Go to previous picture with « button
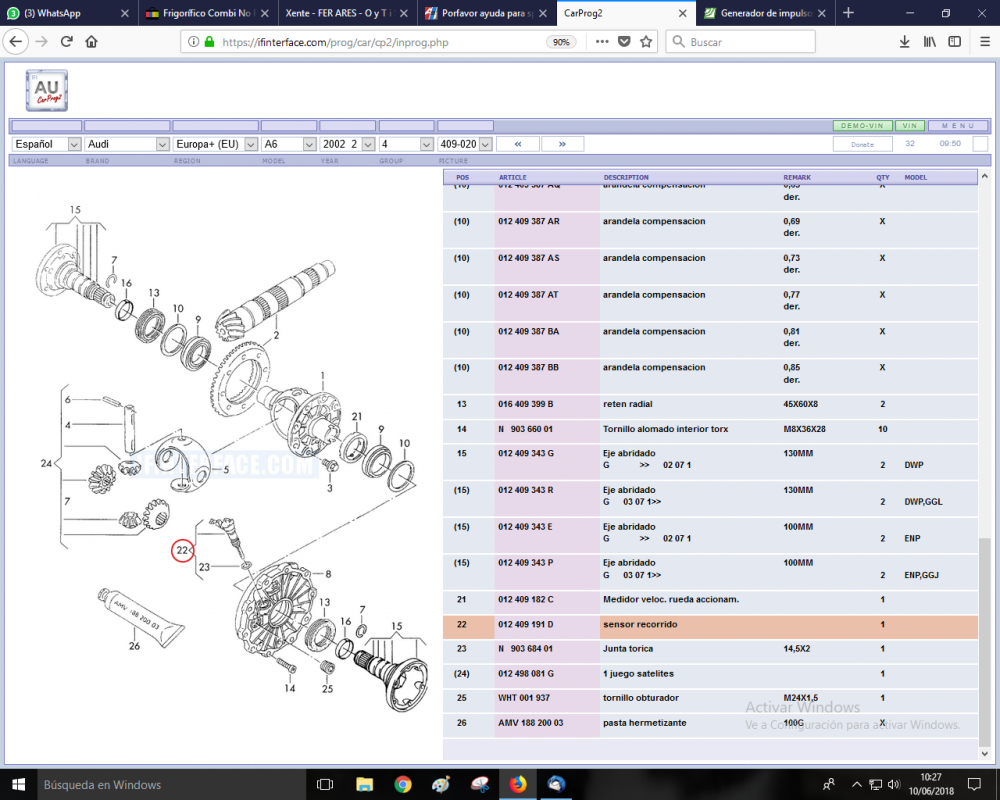 pyautogui.click(x=517, y=144)
